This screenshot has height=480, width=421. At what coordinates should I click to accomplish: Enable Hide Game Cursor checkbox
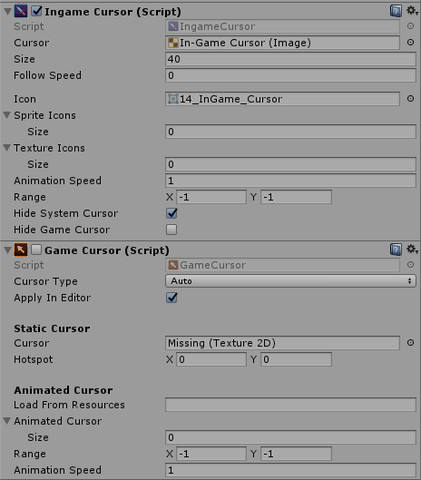[172, 229]
